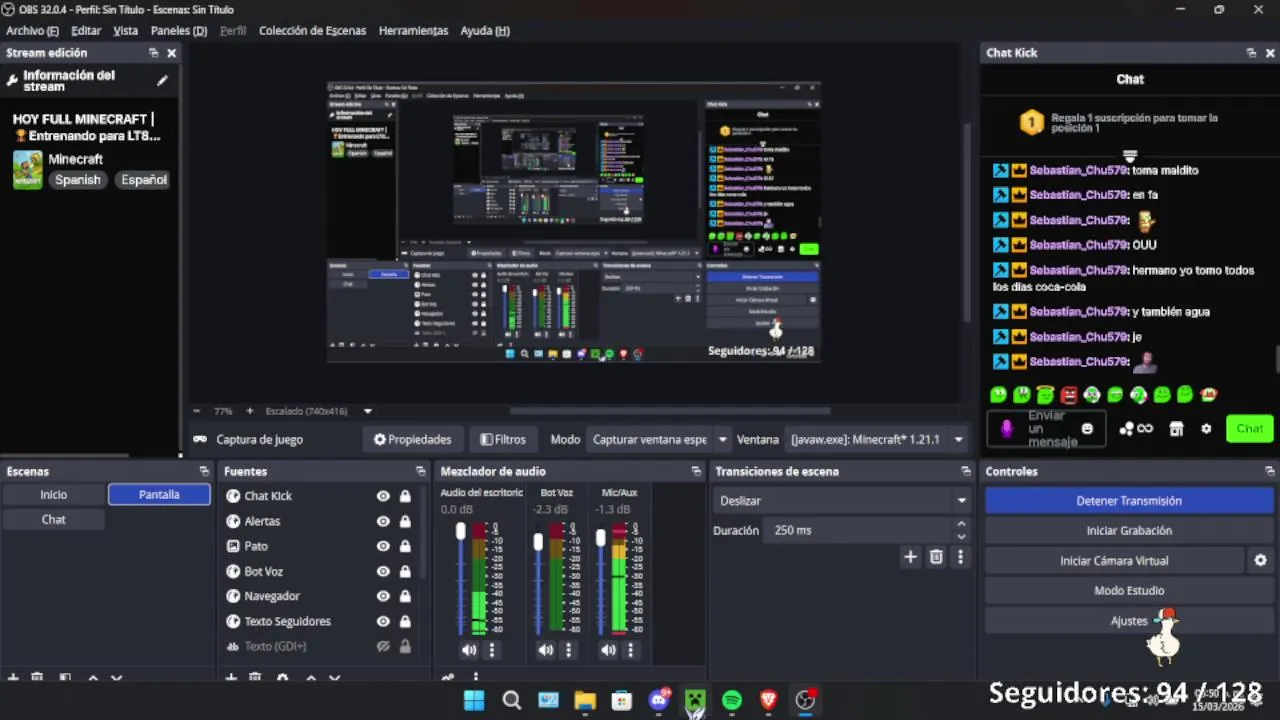Show the Texto (GDI+) source
This screenshot has width=1280, height=720.
pyautogui.click(x=383, y=646)
